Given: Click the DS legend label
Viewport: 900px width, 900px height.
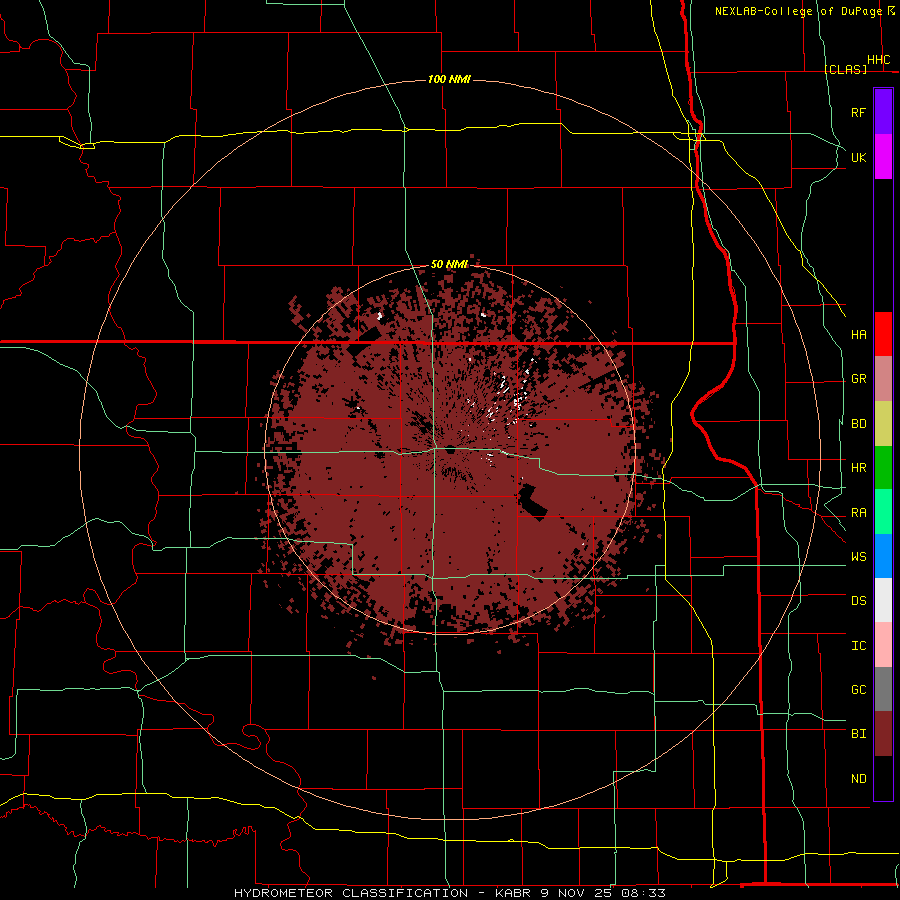Looking at the screenshot, I should 858,601.
